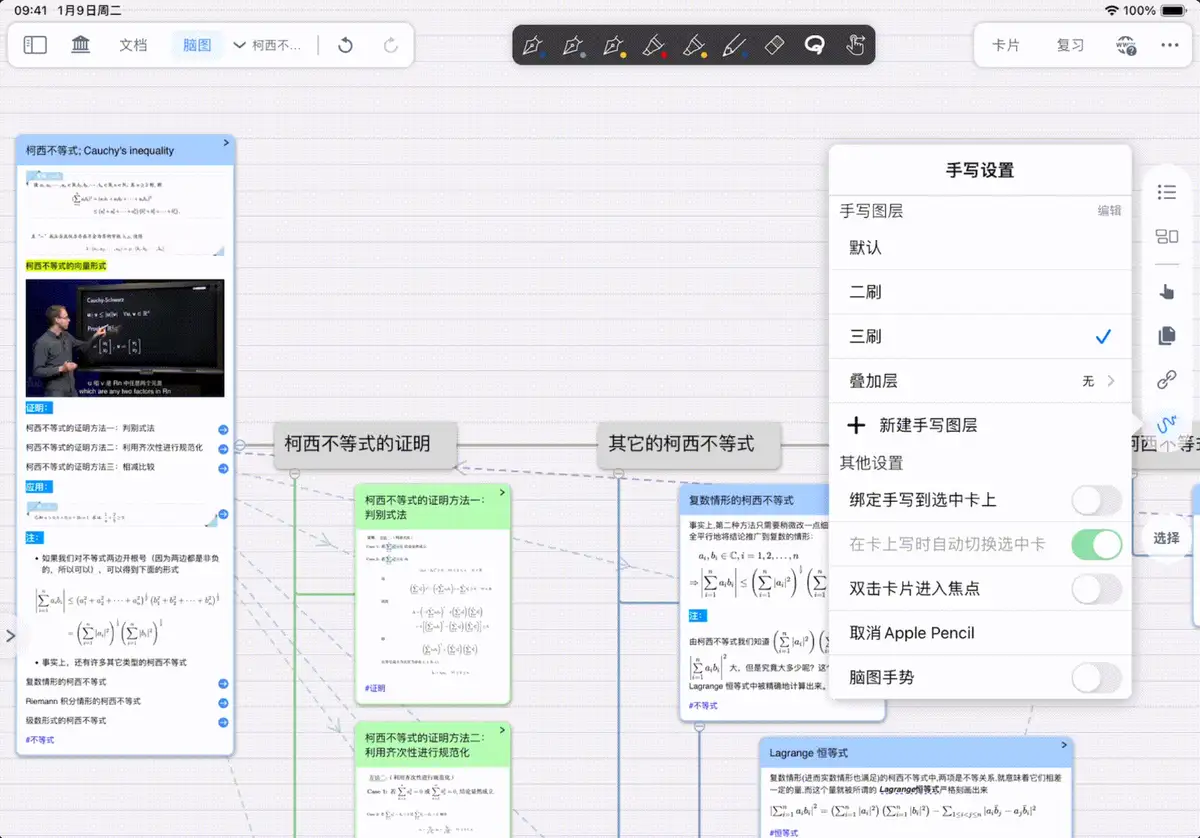Pick the blue pencil tool
This screenshot has height=838, width=1200.
click(734, 45)
